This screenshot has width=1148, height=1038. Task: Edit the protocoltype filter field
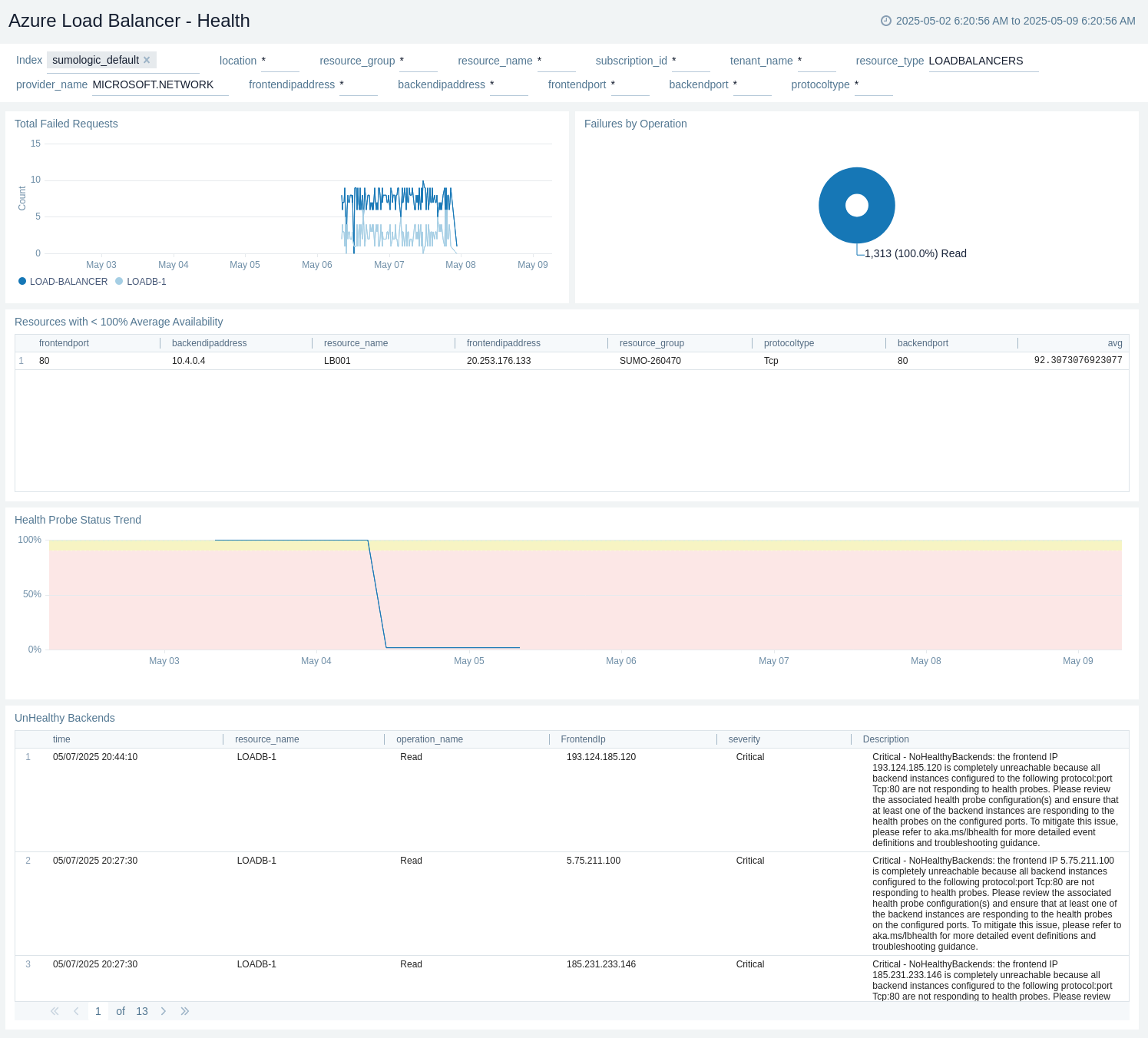click(x=874, y=84)
